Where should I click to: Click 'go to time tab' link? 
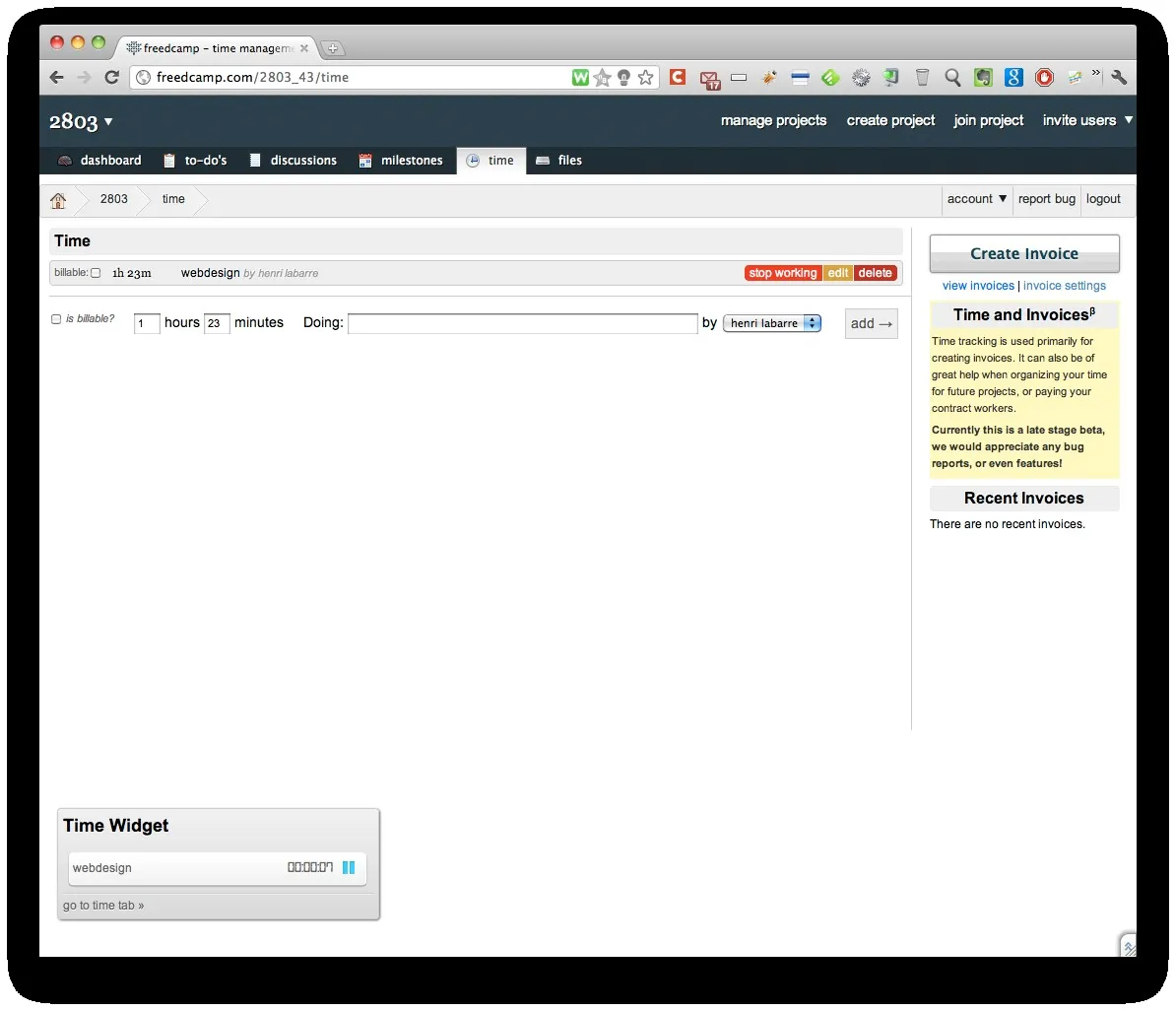pyautogui.click(x=103, y=906)
